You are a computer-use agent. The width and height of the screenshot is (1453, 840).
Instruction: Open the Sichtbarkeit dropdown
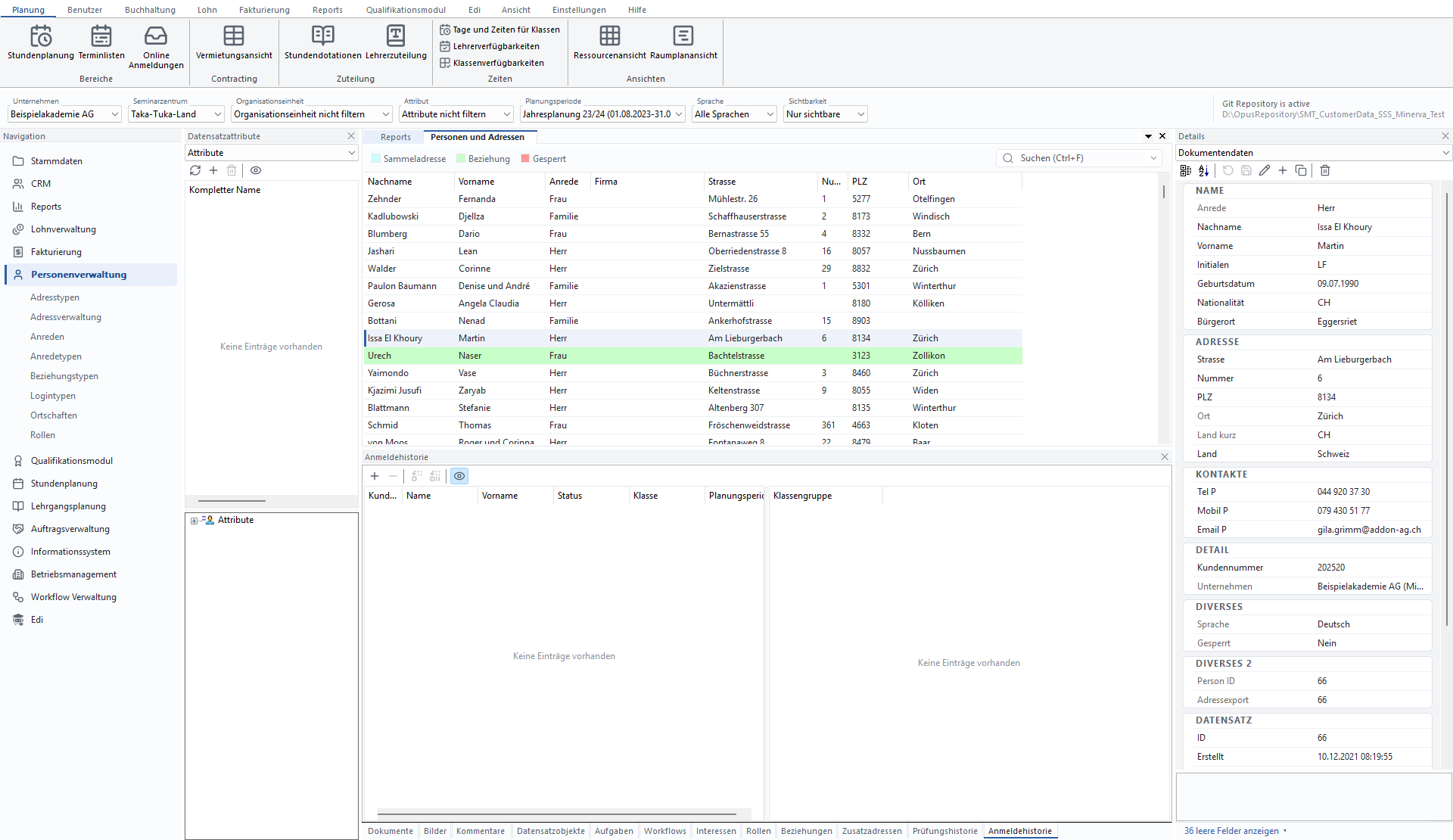point(825,114)
